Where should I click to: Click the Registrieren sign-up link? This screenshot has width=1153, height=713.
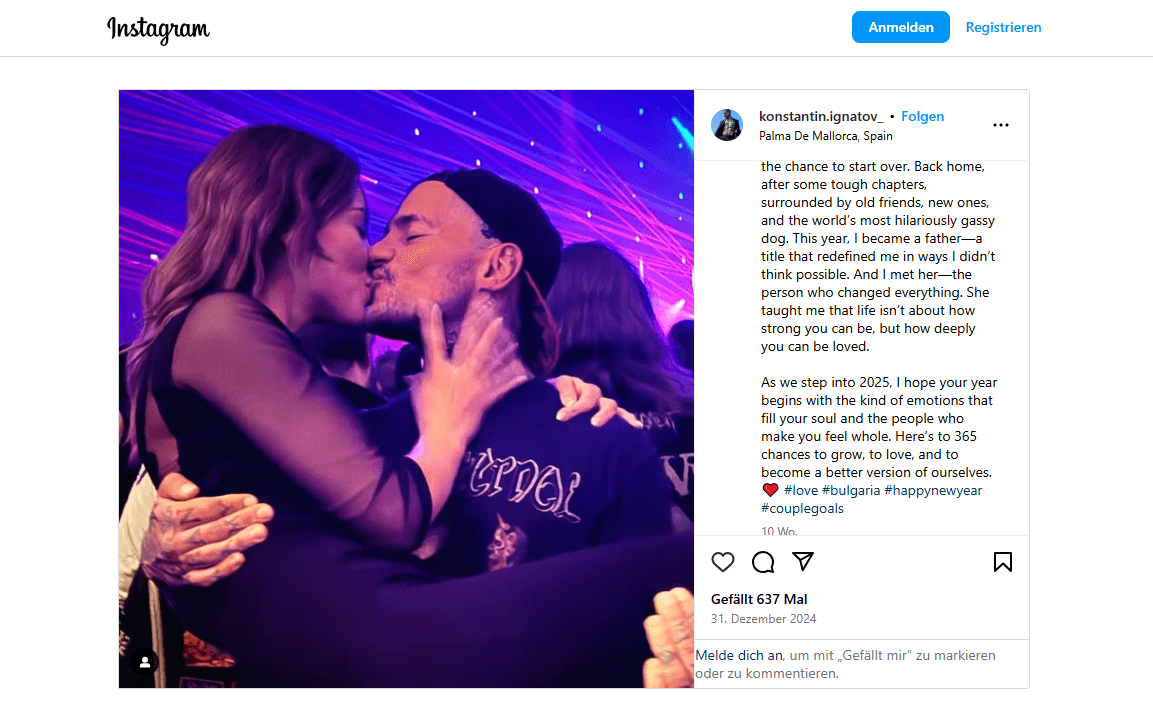tap(1003, 28)
